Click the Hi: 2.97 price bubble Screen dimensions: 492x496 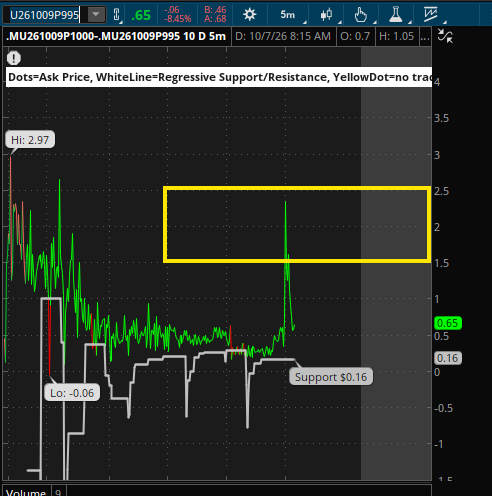[x=30, y=140]
